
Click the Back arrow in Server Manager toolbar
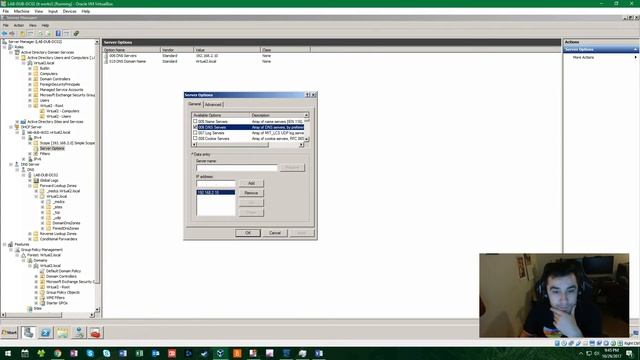click(4, 33)
